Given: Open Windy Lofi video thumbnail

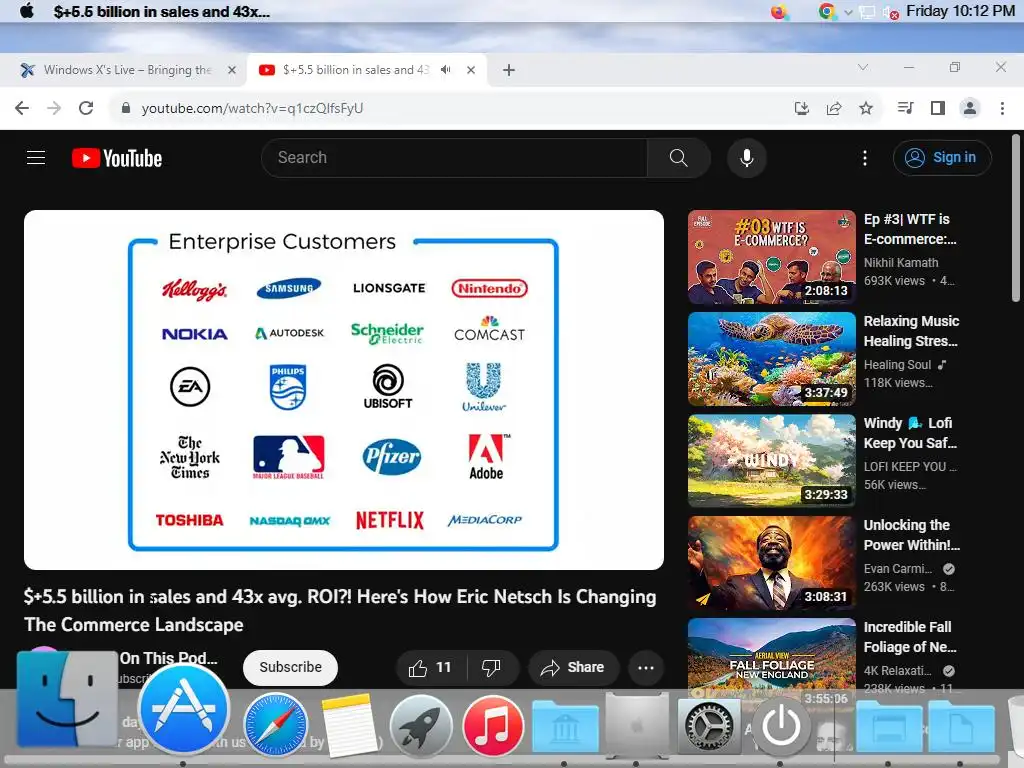Looking at the screenshot, I should click(772, 461).
